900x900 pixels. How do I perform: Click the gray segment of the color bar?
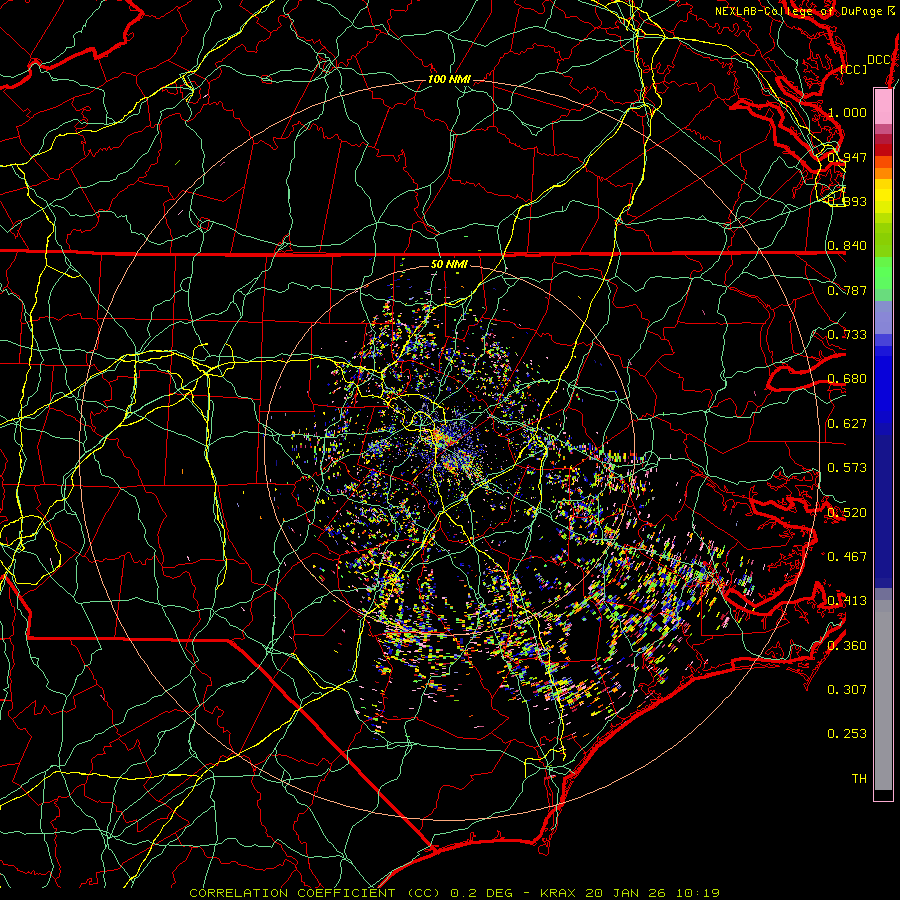(883, 695)
